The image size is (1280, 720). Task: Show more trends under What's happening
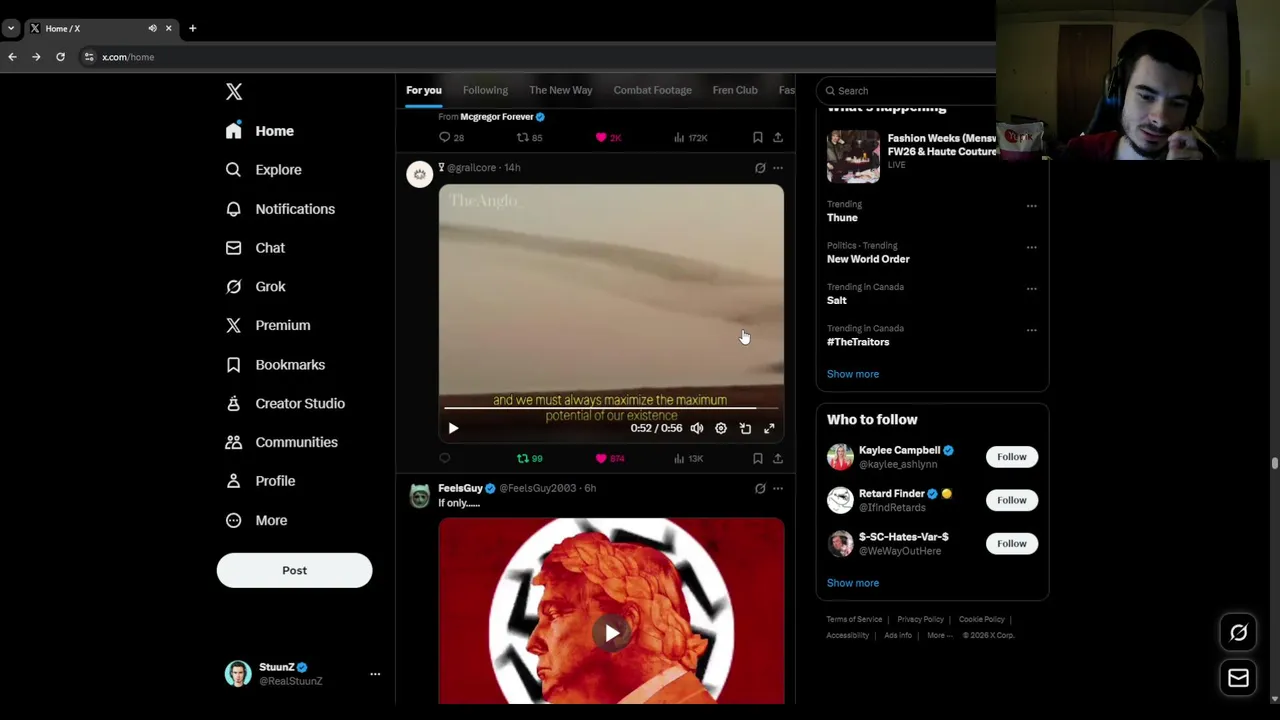pos(853,374)
